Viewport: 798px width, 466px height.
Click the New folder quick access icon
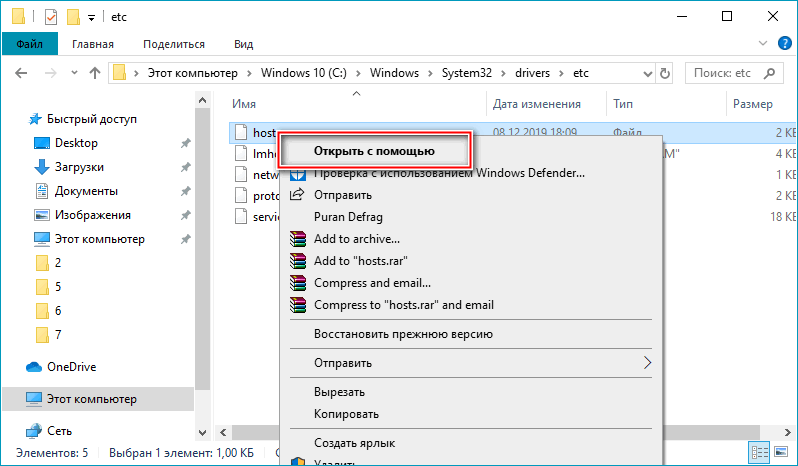73,17
